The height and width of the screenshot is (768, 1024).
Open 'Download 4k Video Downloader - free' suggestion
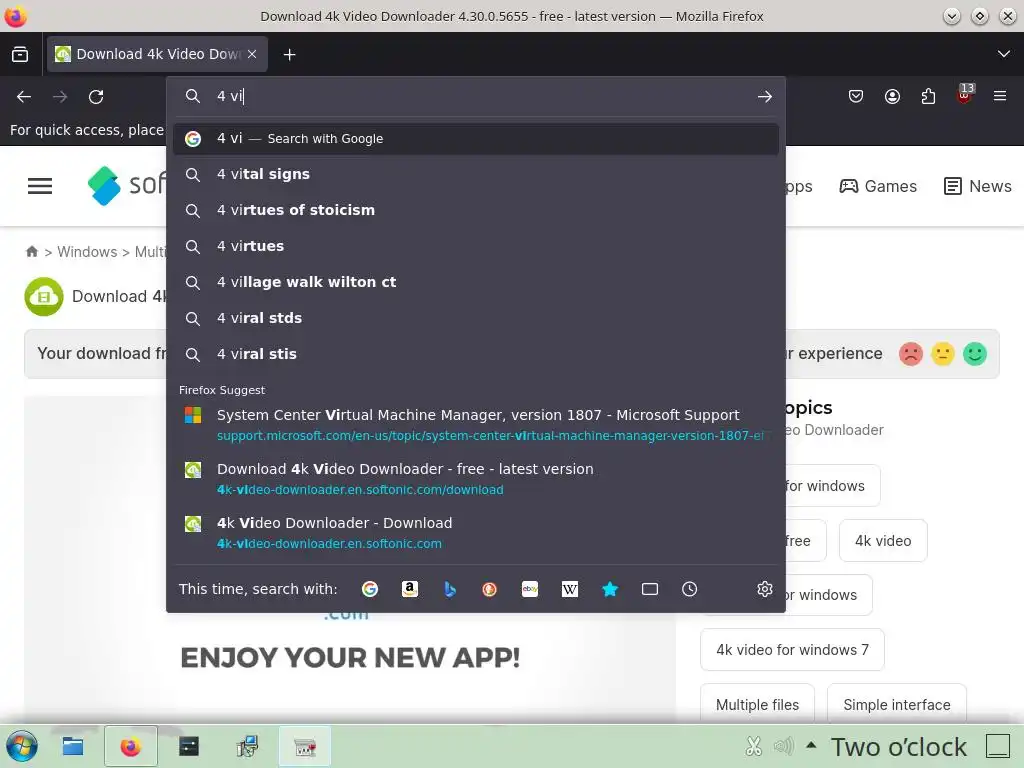tap(476, 479)
